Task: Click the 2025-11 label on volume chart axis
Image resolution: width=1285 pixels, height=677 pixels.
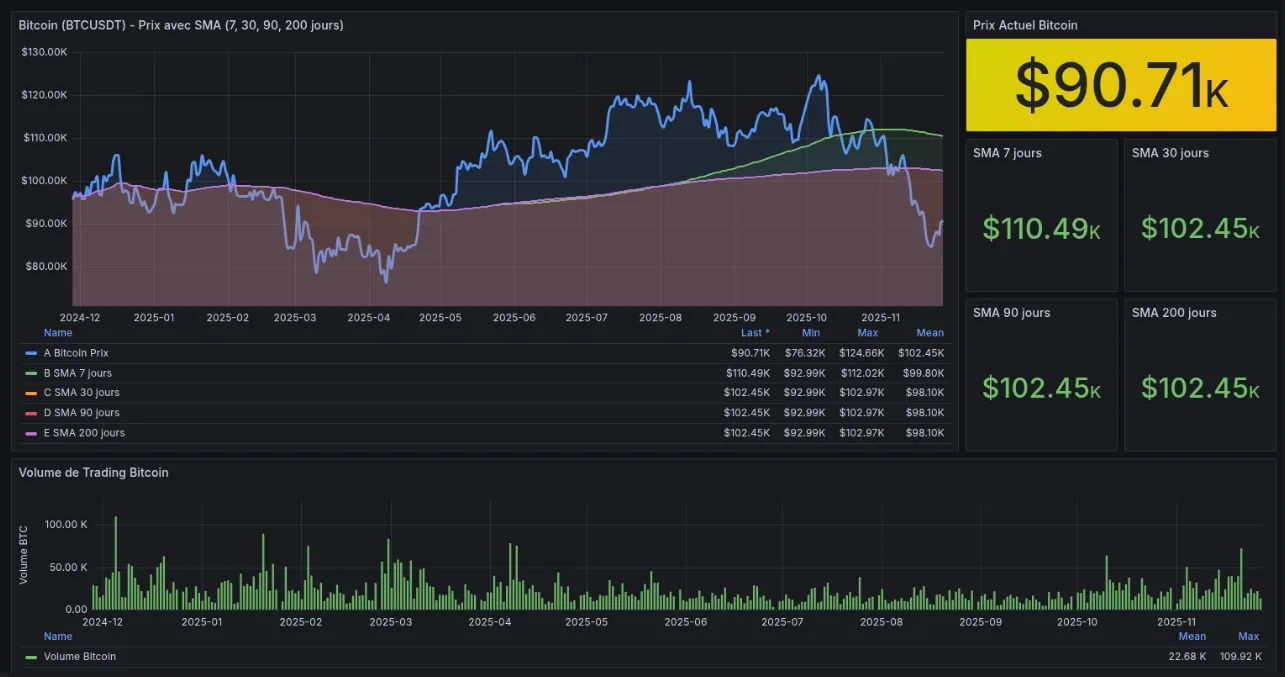Action: [x=1177, y=621]
